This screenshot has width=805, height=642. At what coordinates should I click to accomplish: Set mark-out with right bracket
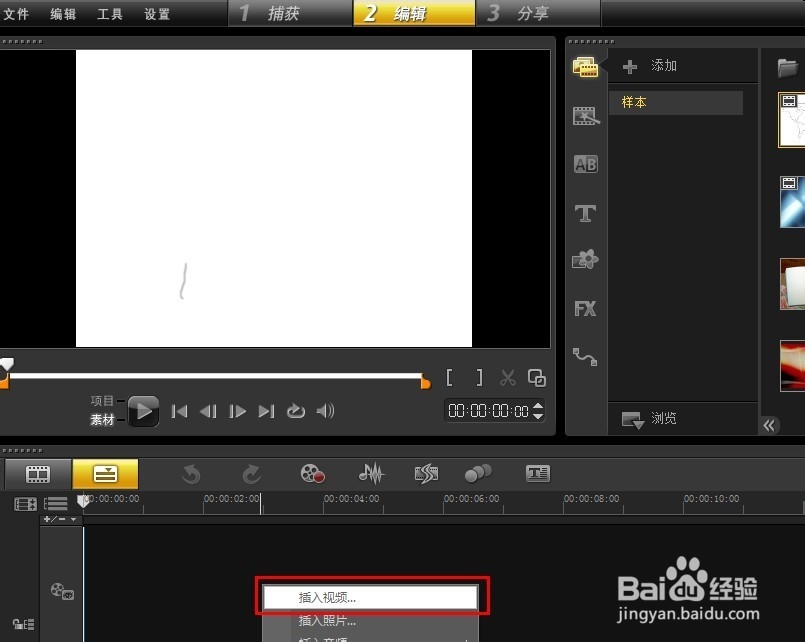[479, 378]
